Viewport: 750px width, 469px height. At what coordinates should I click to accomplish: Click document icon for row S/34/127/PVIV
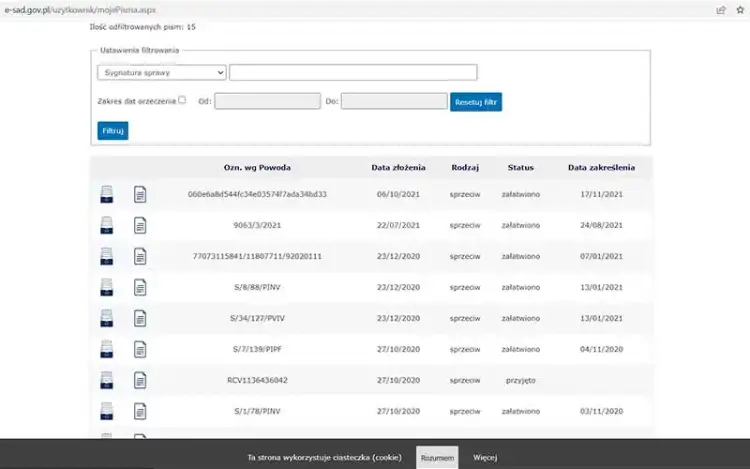coord(140,318)
